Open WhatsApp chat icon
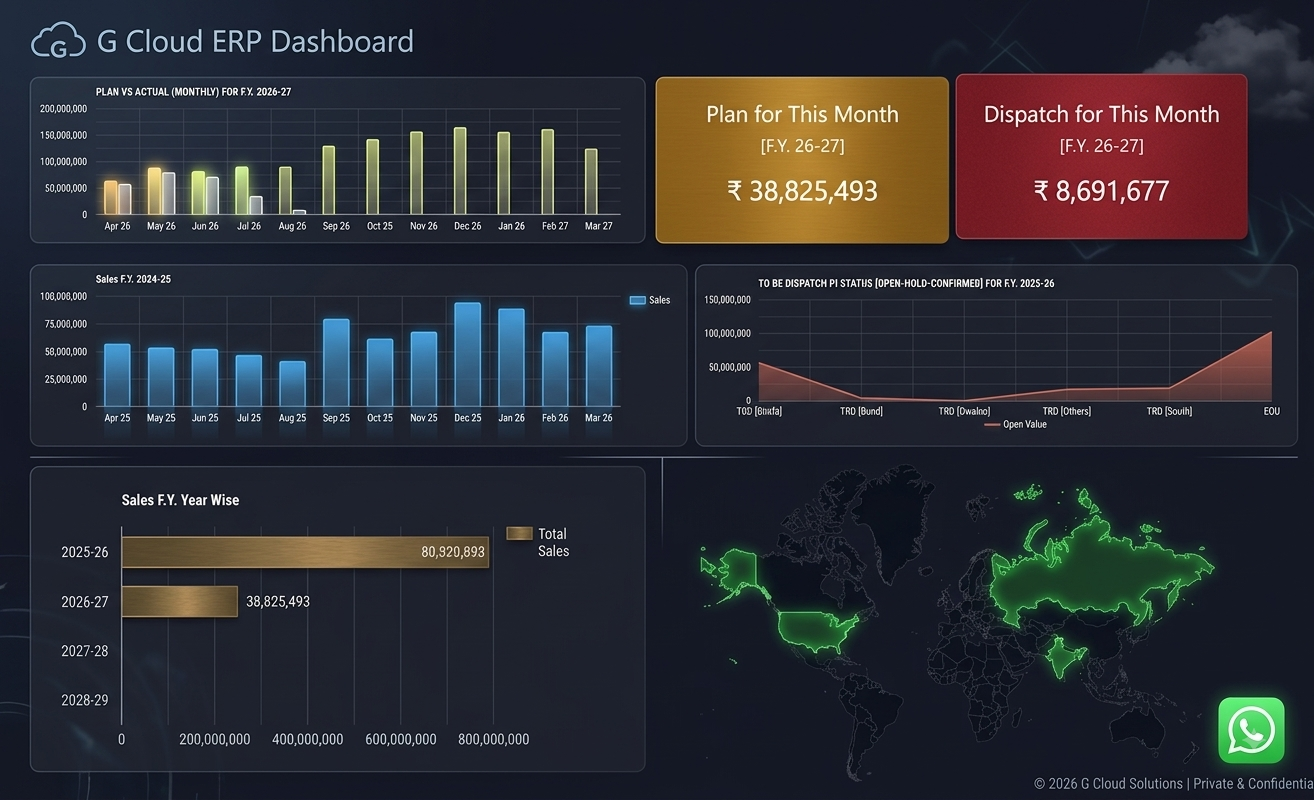The image size is (1314, 800). 1251,730
